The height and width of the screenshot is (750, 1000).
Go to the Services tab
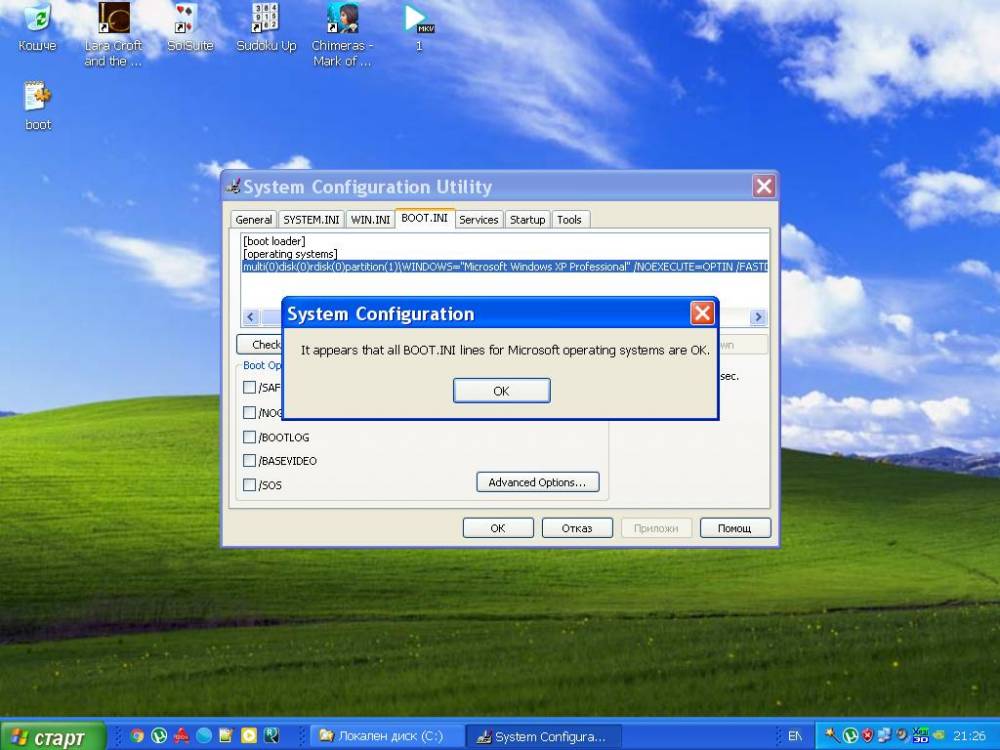tap(478, 219)
